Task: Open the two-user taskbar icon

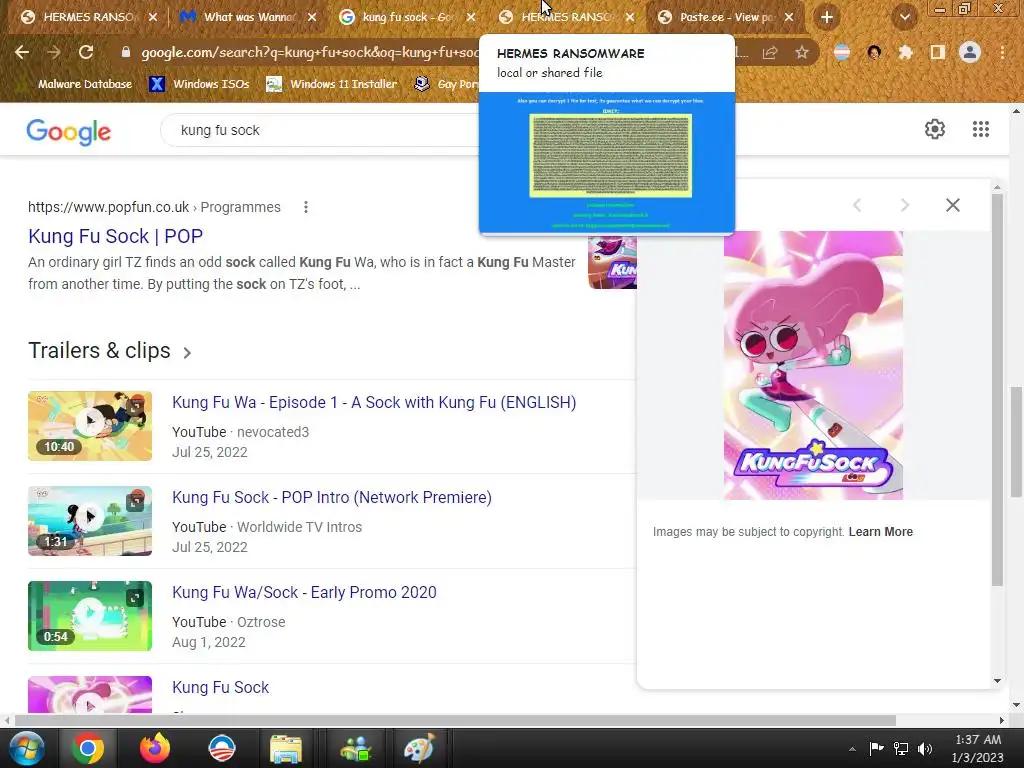Action: click(355, 748)
